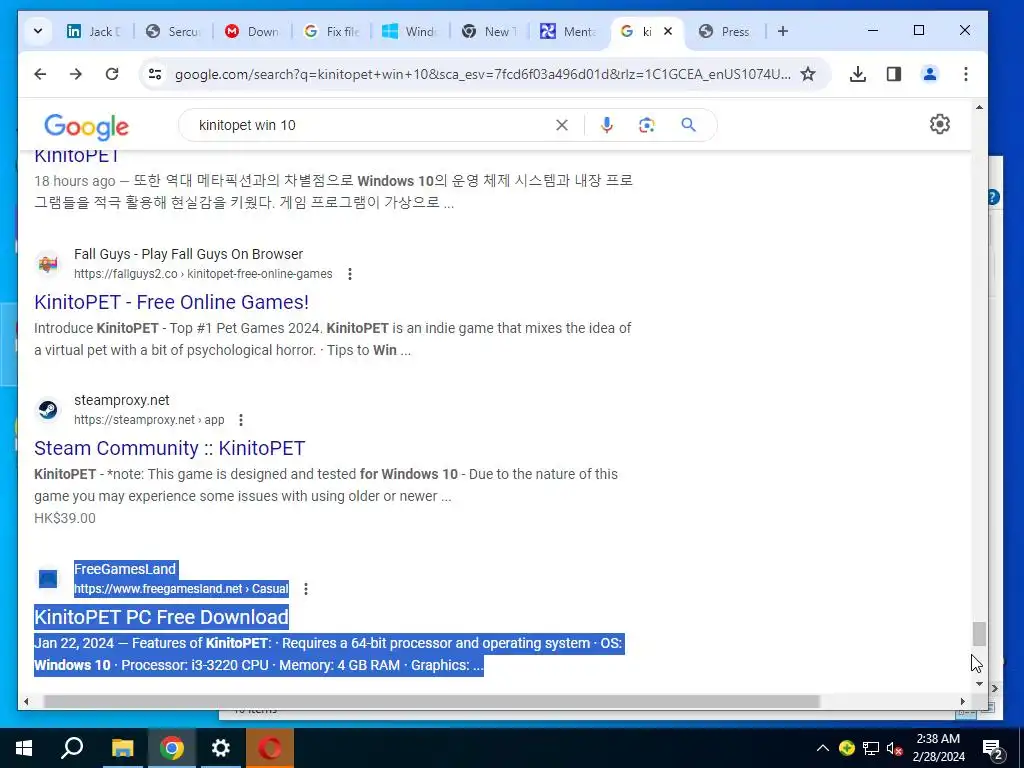View site information icon in address bar
This screenshot has height=768, width=1024.
pyautogui.click(x=155, y=74)
